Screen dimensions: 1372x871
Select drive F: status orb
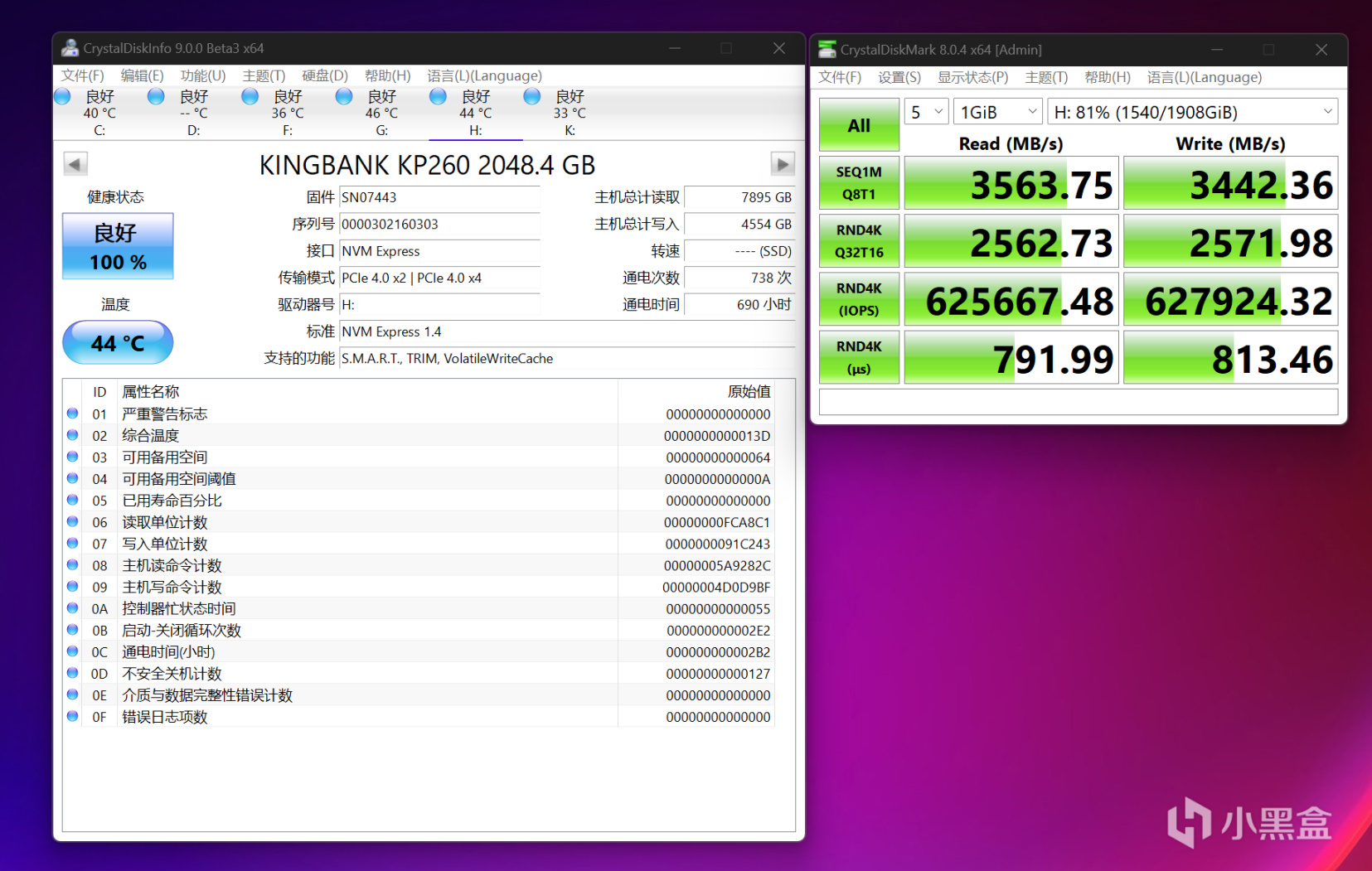(x=250, y=97)
